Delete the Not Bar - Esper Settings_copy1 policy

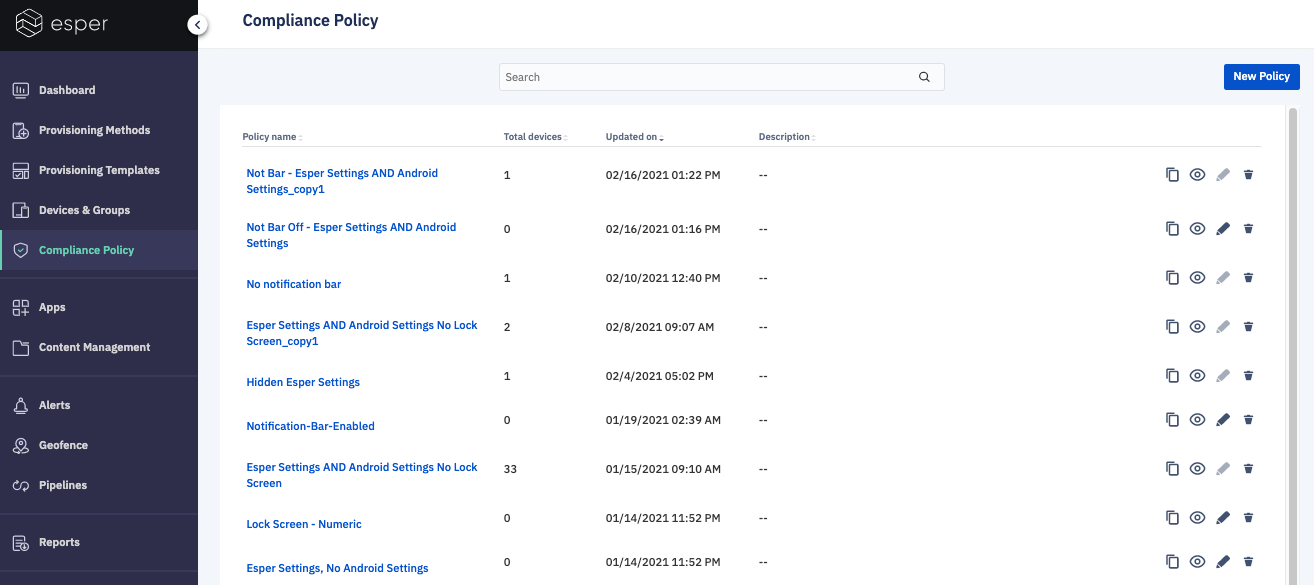tap(1248, 175)
